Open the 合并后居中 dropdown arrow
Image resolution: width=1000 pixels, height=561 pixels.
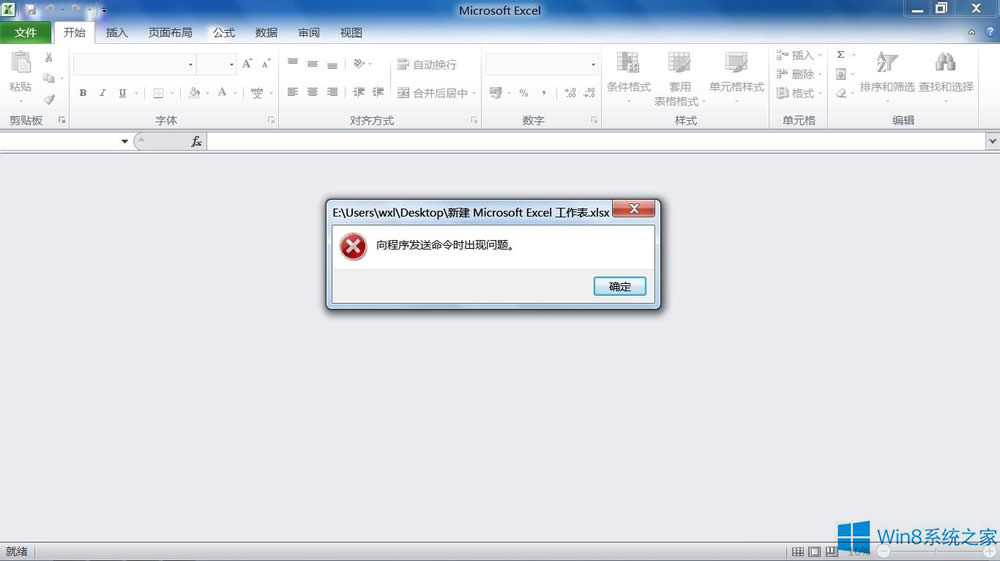tap(474, 93)
